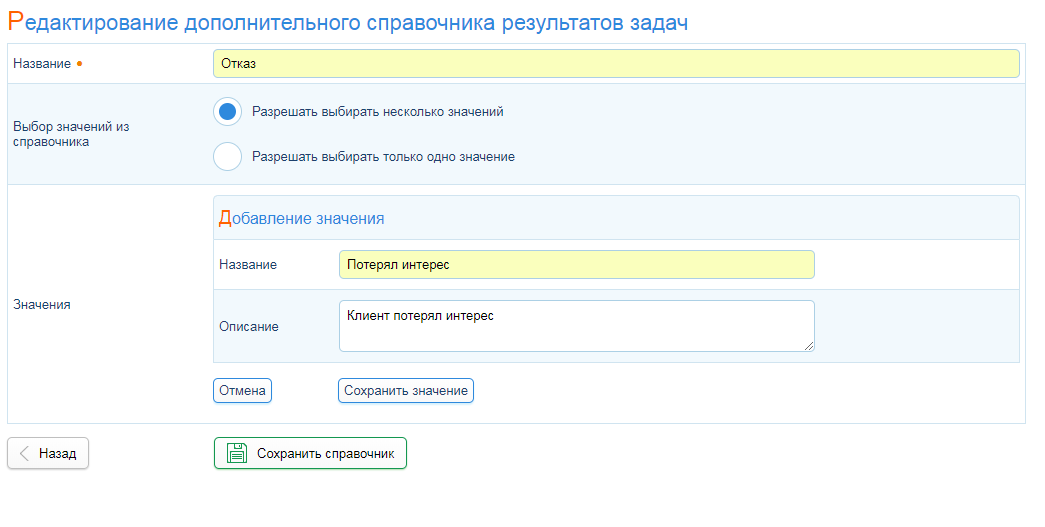Click the page title 'Редактирование дополнительного справочника'

[x=348, y=22]
